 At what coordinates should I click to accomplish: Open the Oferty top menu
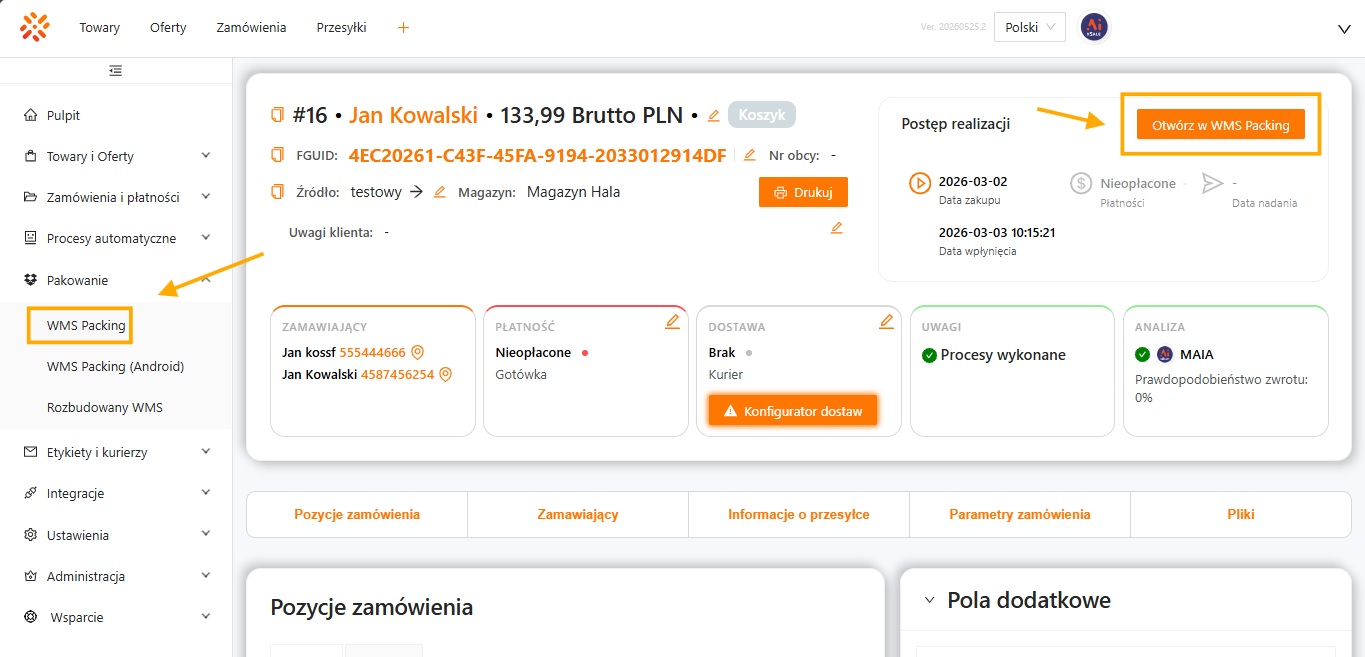[168, 27]
